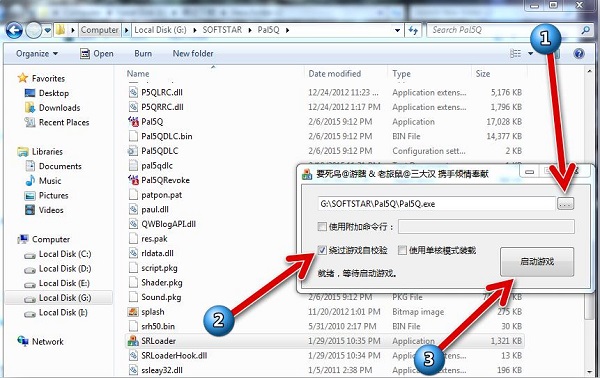Select the script.pkg file icon
This screenshot has width=600, height=378.
point(133,268)
